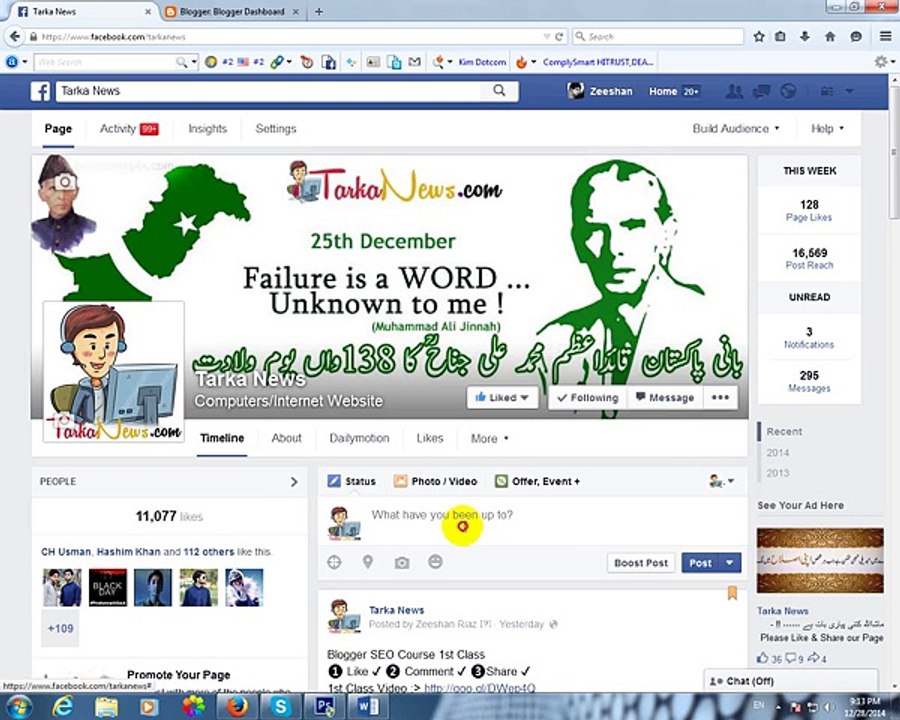
Task: Open Skype from the Windows taskbar
Action: point(281,706)
